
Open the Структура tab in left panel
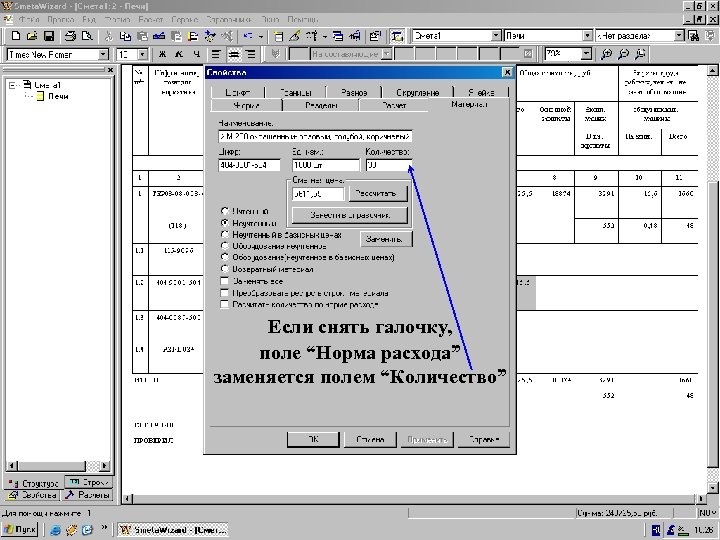[35, 483]
